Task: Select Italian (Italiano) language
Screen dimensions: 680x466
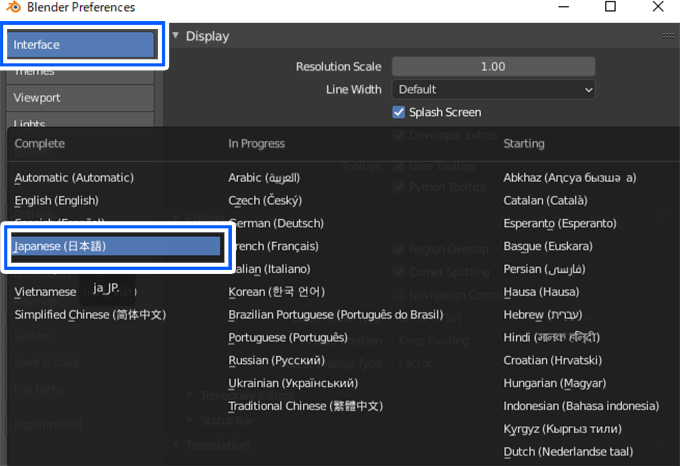Action: point(273,269)
